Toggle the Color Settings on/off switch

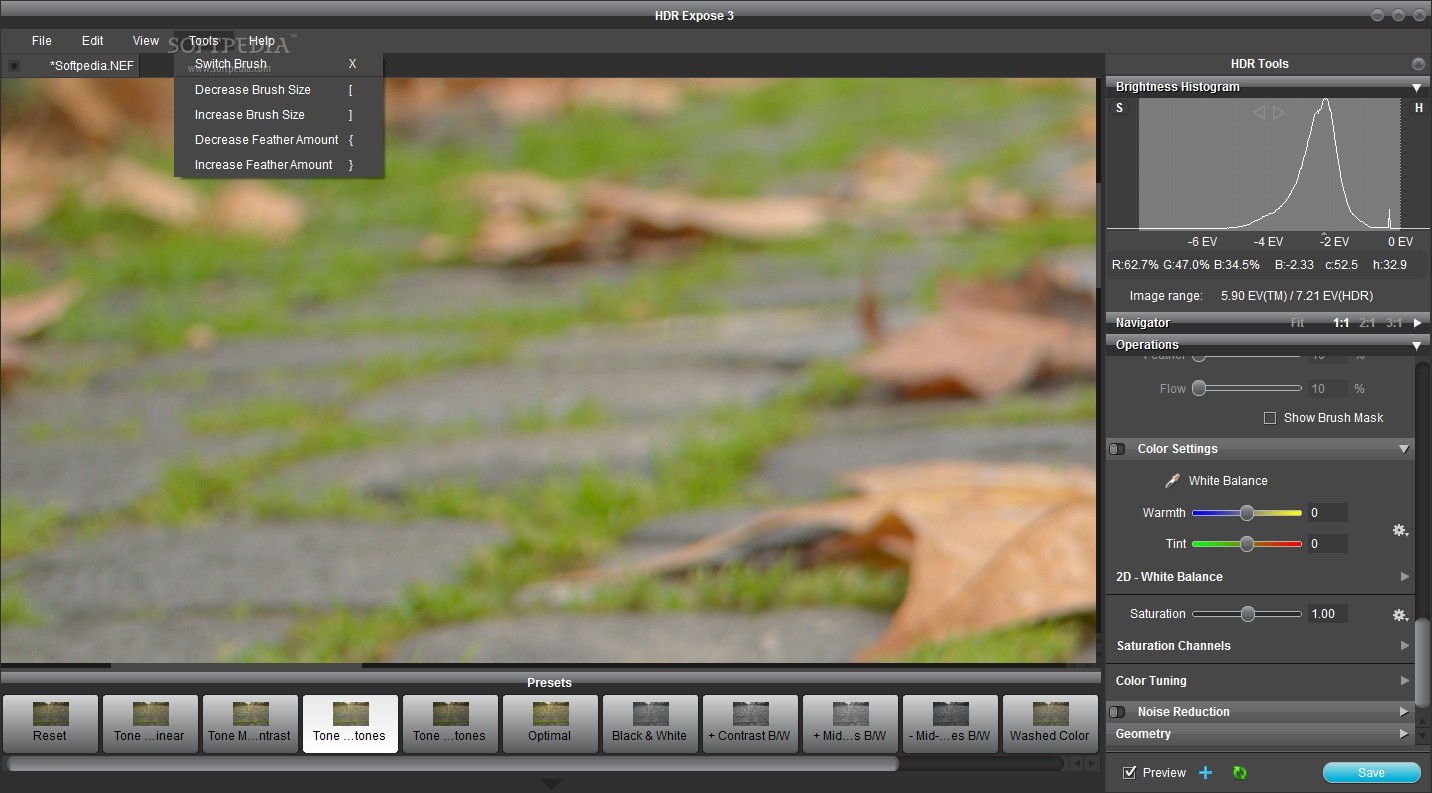1117,449
